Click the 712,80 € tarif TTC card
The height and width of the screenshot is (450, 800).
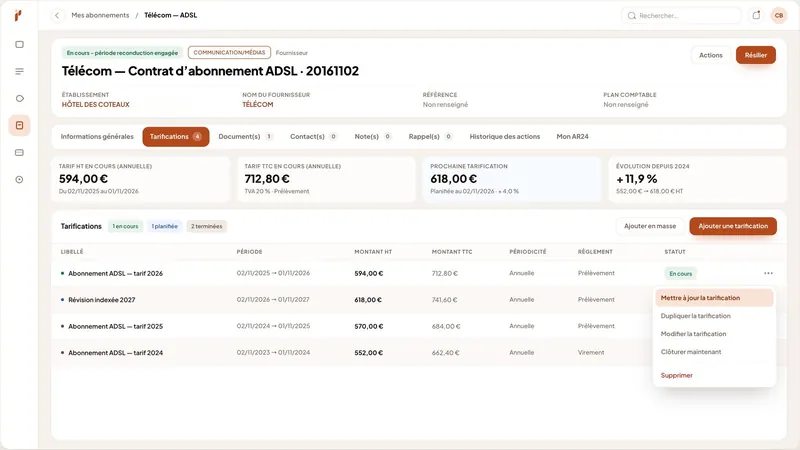327,179
